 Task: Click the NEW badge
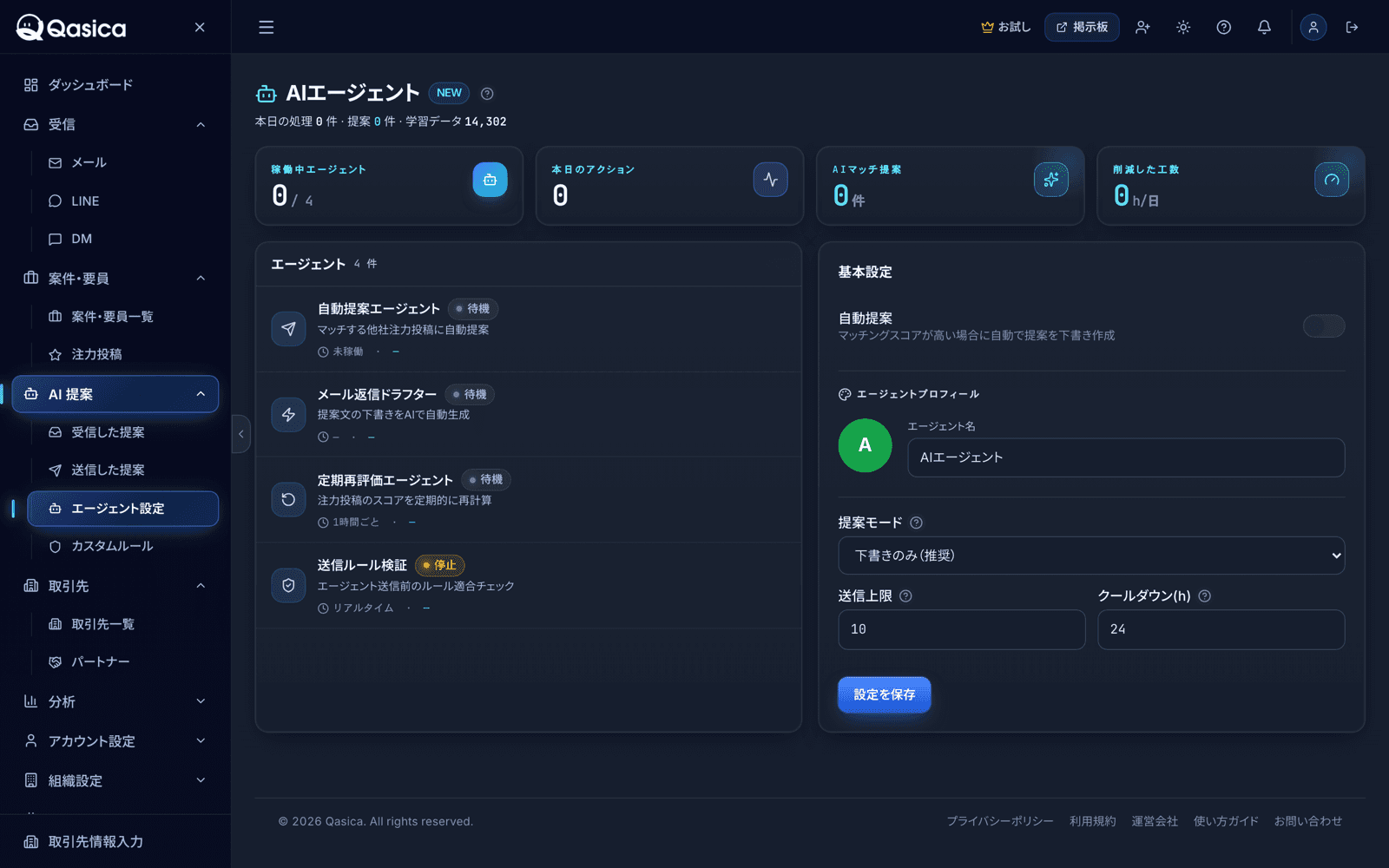pyautogui.click(x=449, y=93)
